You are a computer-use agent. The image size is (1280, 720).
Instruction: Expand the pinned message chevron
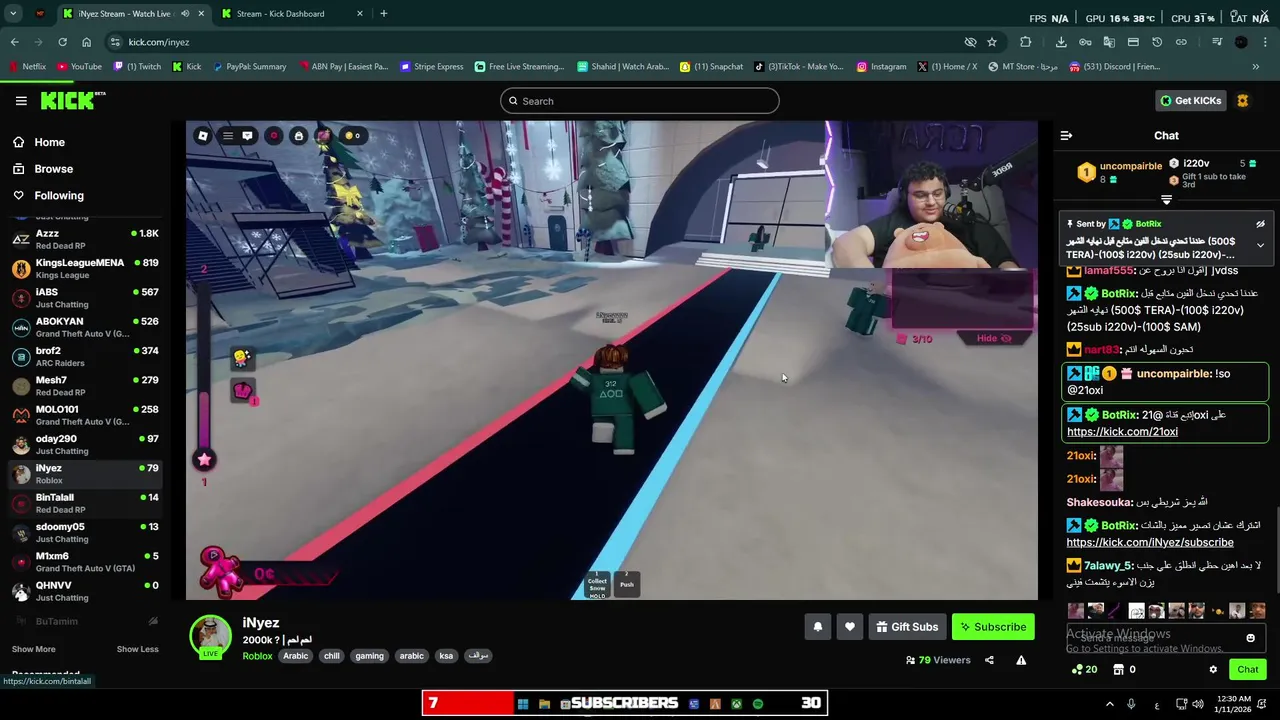point(1260,245)
